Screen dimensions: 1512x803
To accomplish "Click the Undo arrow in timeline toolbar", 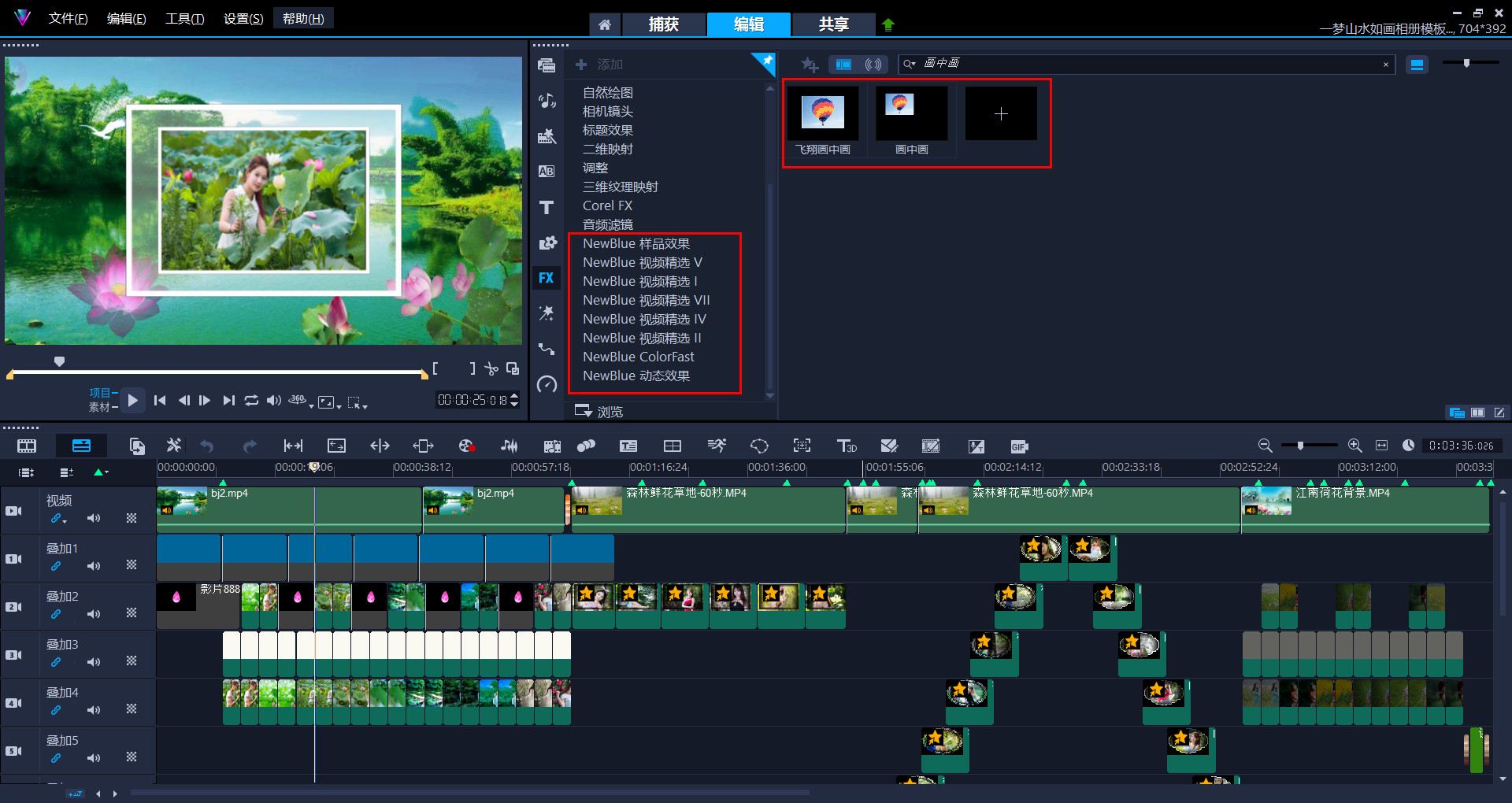I will coord(207,446).
